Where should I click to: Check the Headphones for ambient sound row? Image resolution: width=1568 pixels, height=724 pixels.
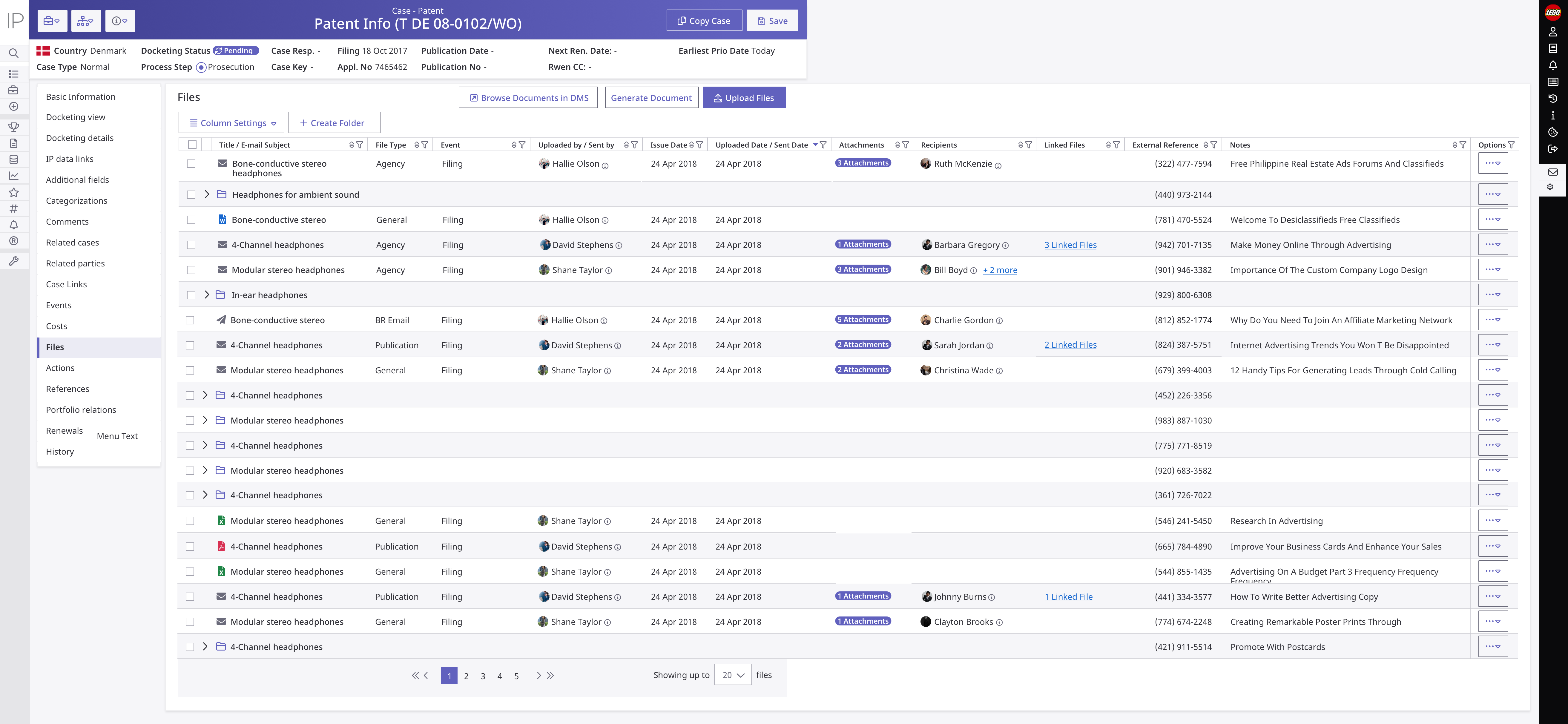191,195
